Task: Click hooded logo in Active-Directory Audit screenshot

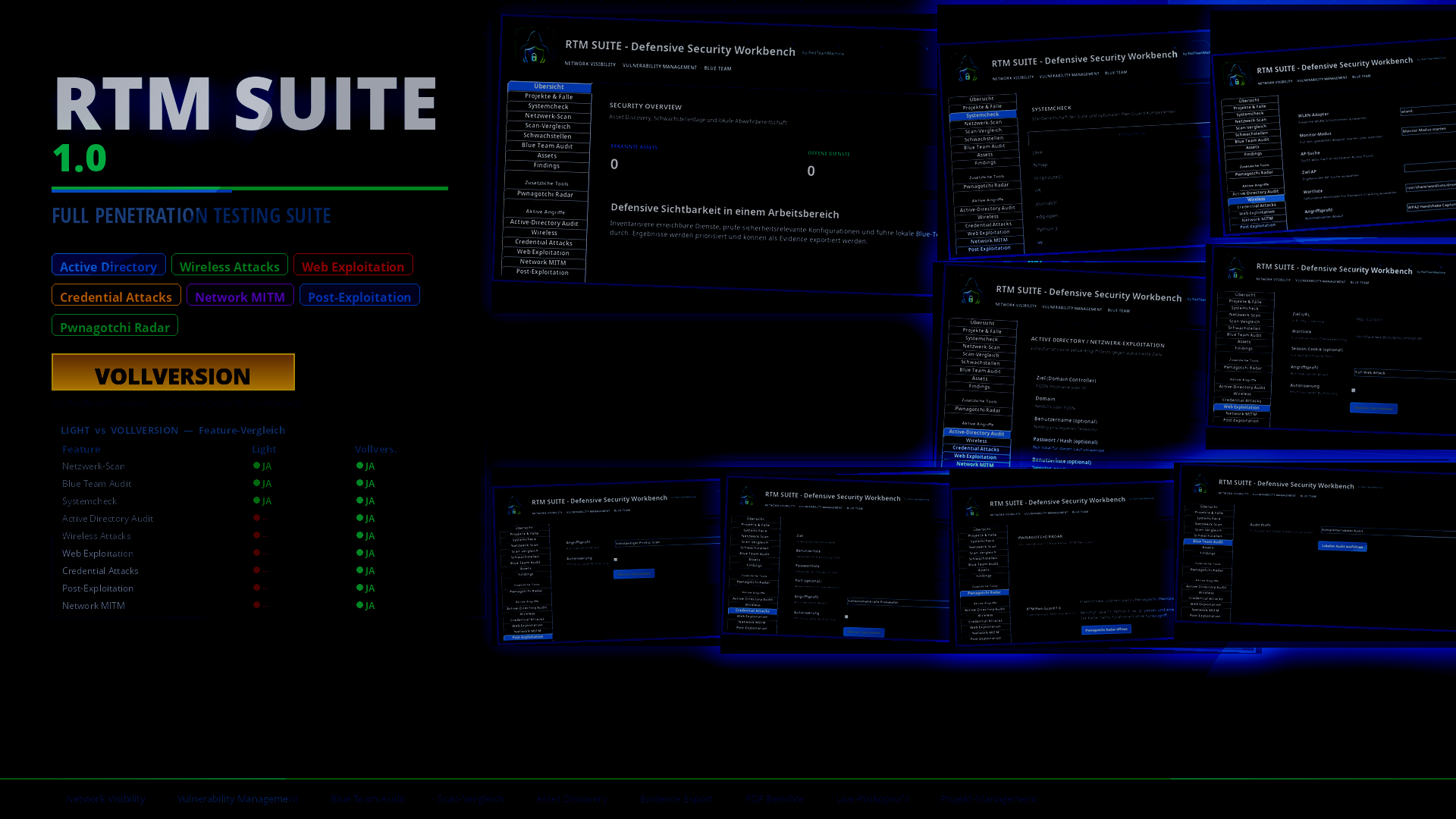Action: [x=971, y=290]
